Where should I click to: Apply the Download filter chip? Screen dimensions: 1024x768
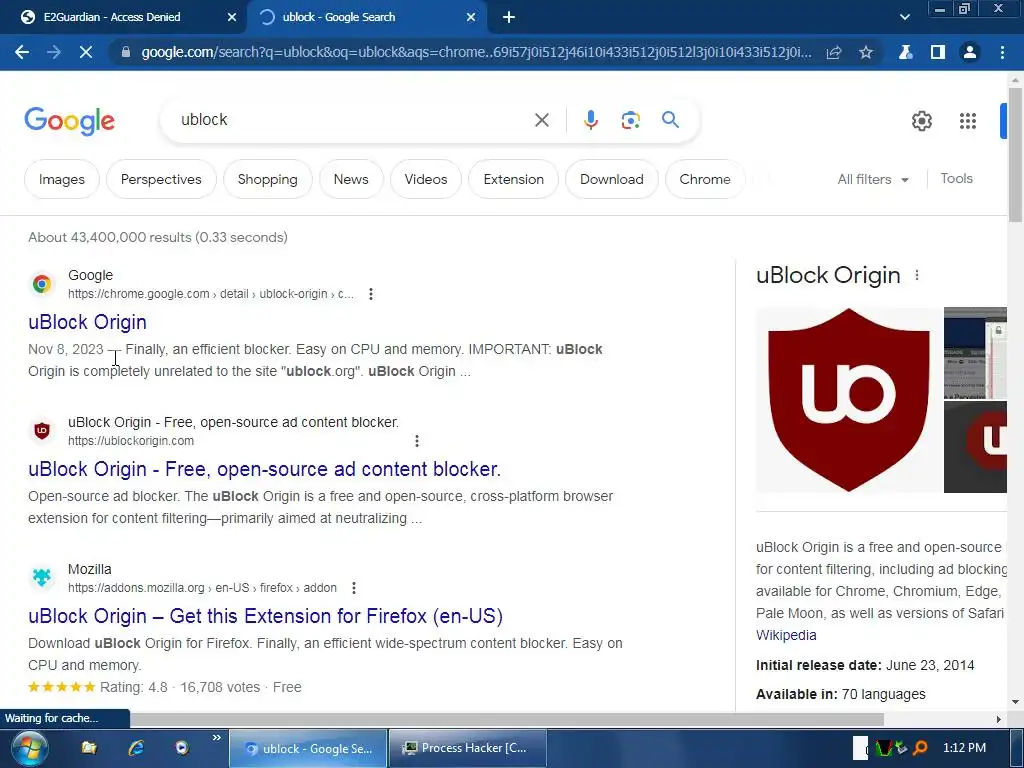coord(611,179)
